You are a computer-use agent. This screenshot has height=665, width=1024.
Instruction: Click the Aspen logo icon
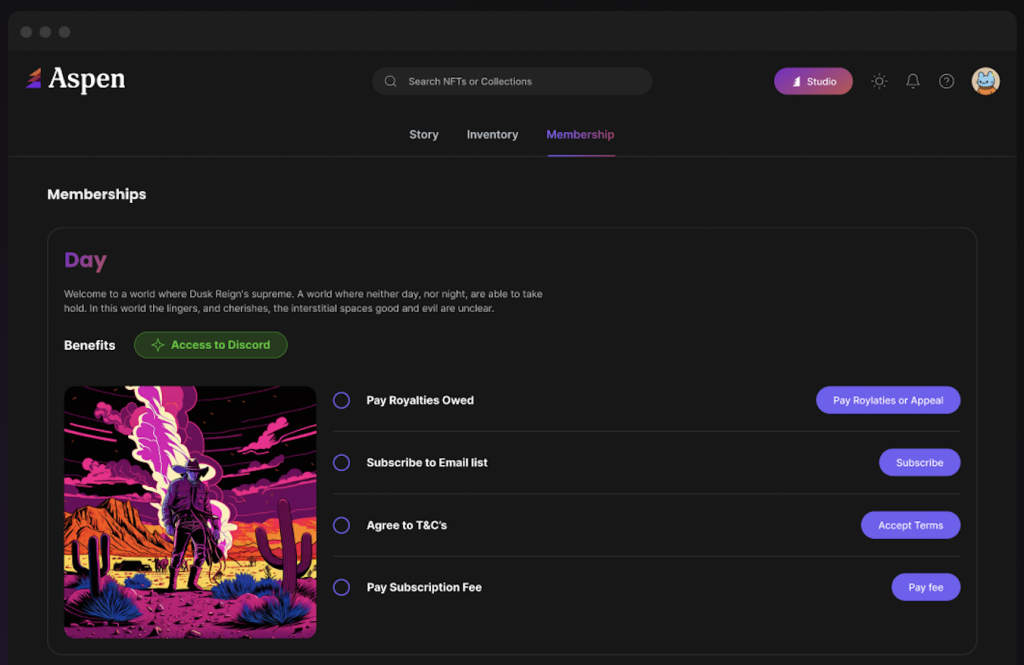pyautogui.click(x=35, y=80)
